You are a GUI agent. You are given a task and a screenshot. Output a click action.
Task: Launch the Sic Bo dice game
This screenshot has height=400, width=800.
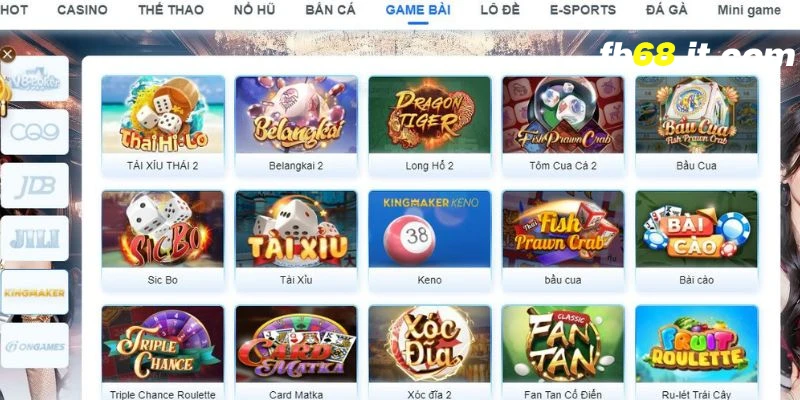(x=163, y=241)
